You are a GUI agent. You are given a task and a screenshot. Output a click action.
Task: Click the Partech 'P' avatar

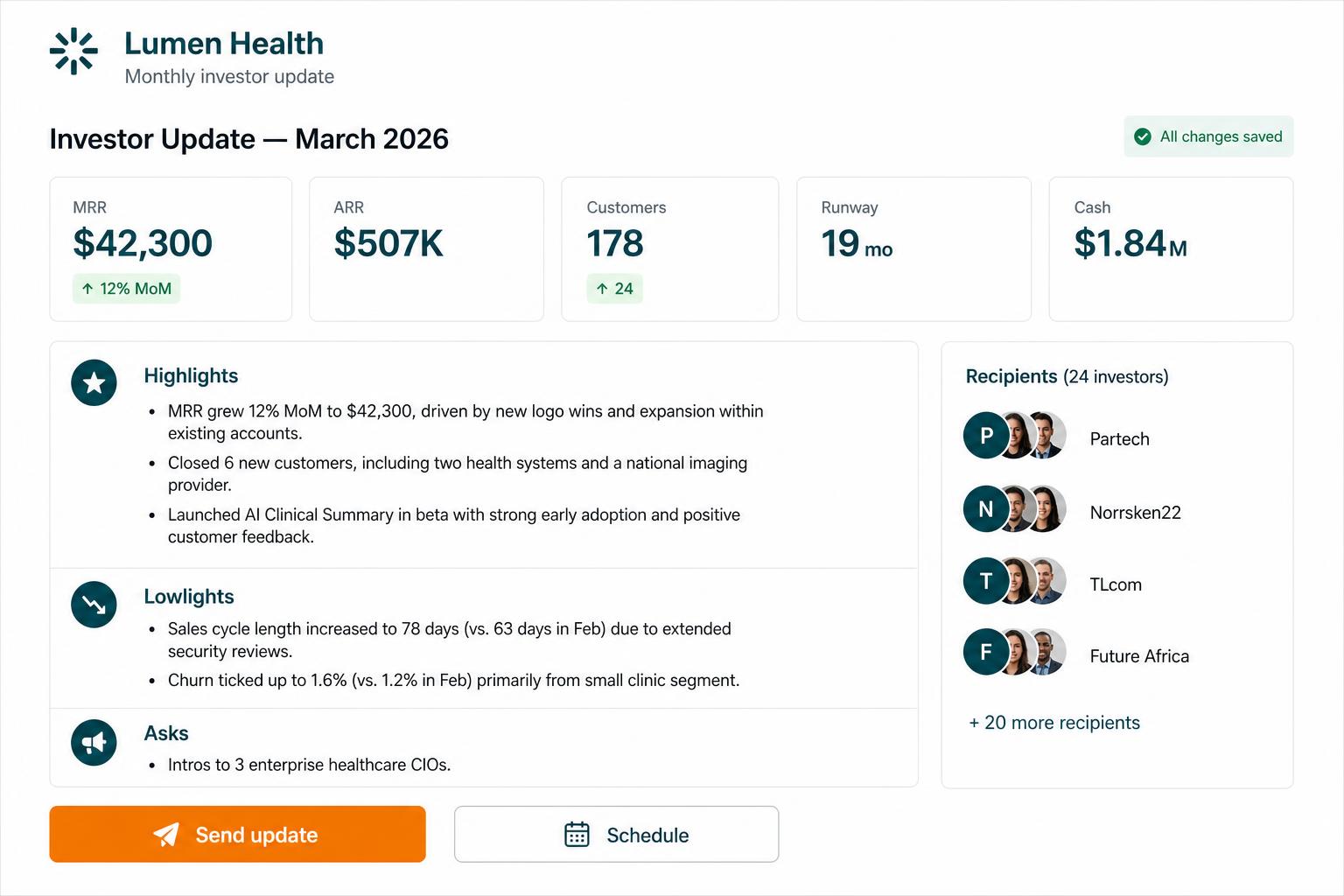[x=986, y=436]
